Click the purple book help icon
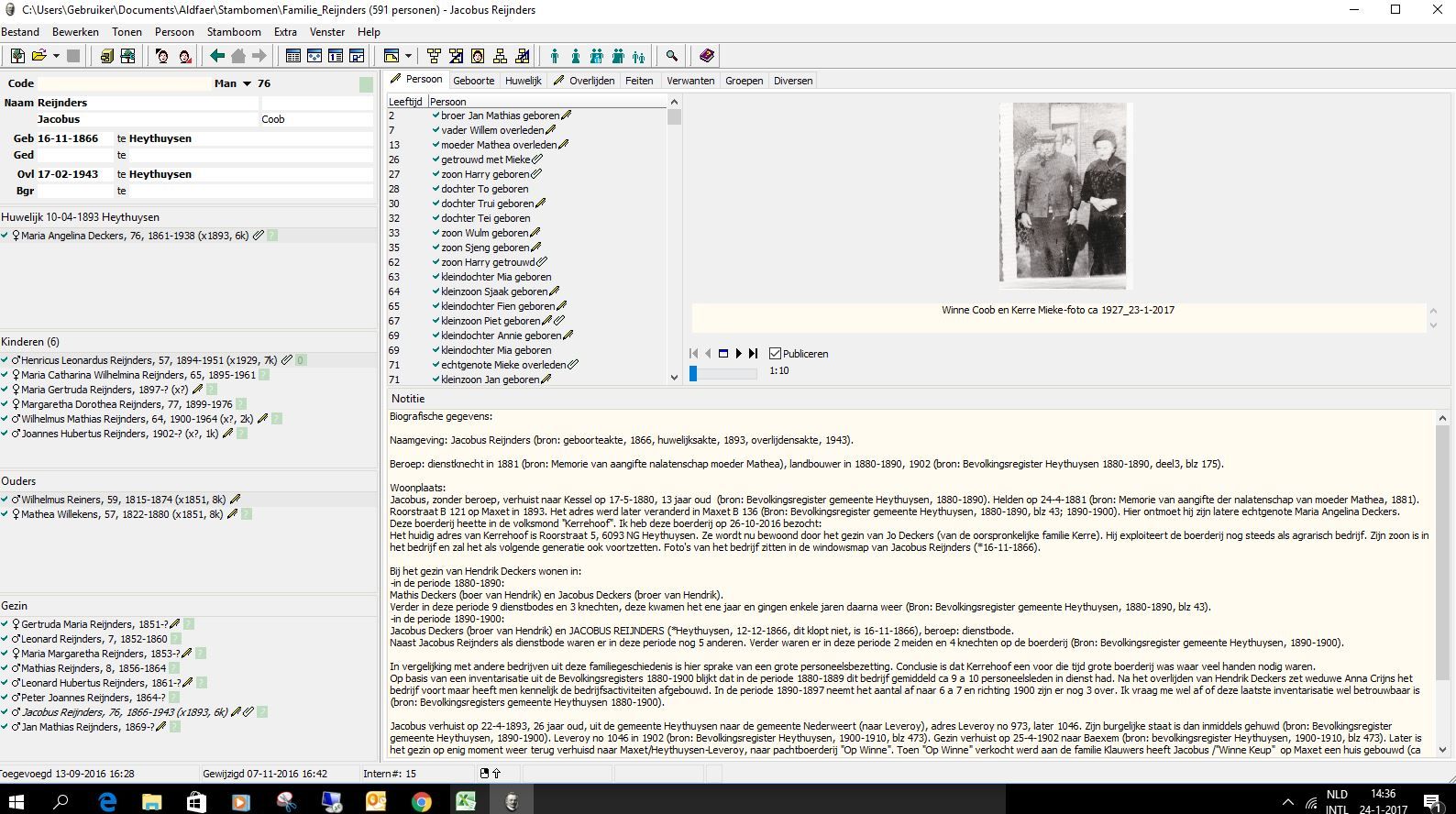 click(706, 56)
